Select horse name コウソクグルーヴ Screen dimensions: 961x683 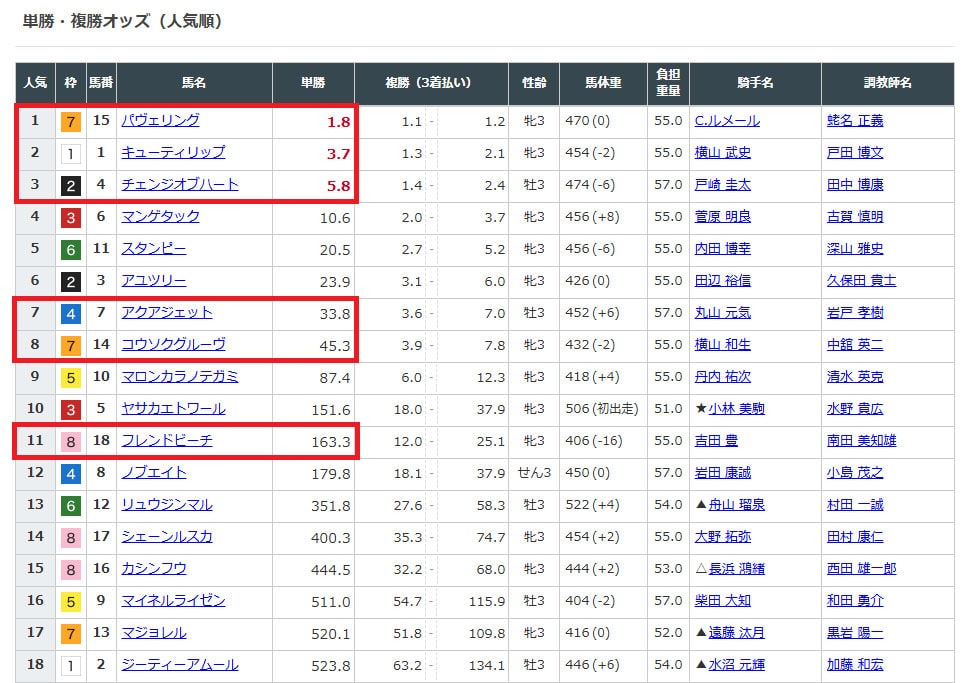173,344
